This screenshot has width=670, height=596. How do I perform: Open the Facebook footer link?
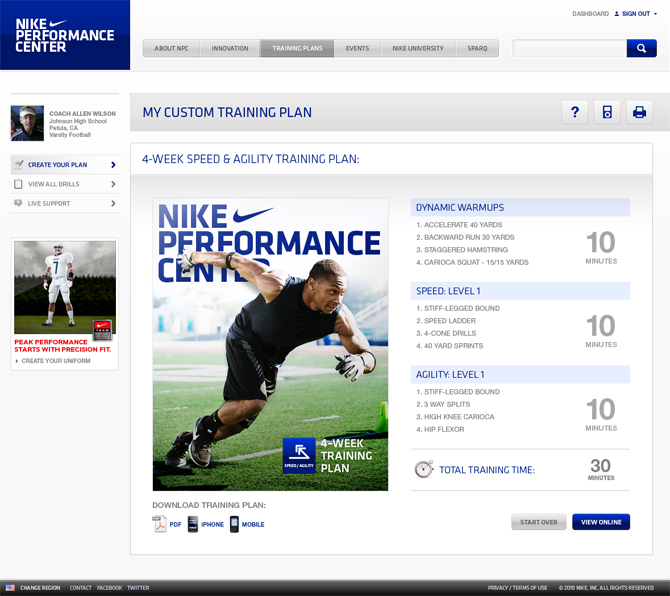coord(109,588)
